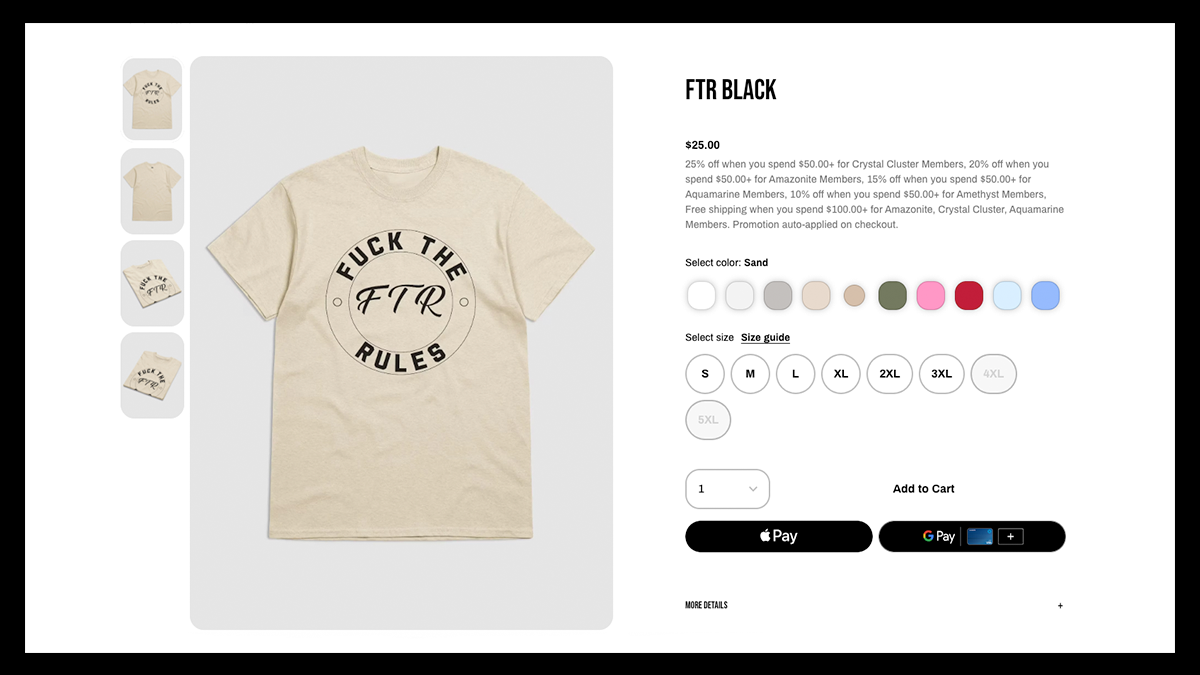Select size S
This screenshot has height=675, width=1200.
[705, 374]
